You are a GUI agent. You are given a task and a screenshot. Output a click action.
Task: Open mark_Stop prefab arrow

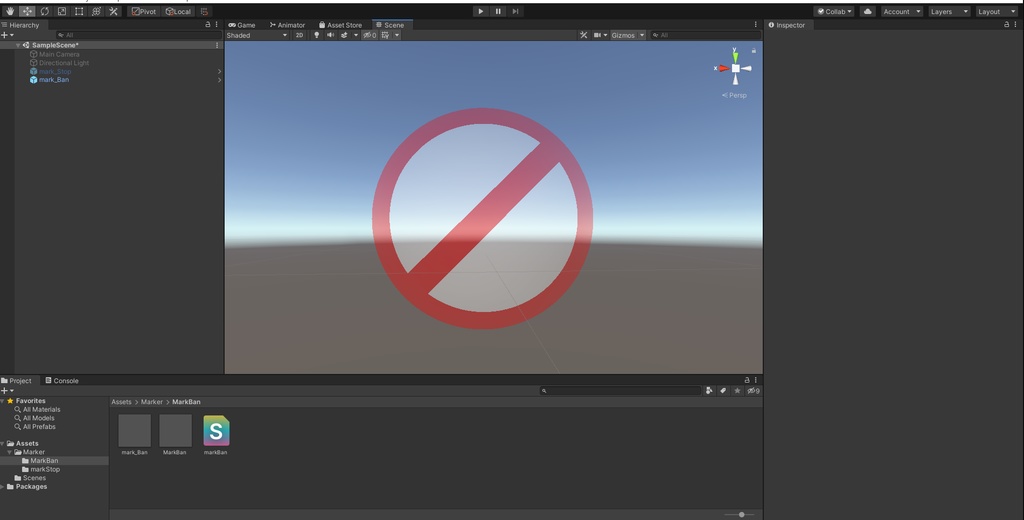tap(219, 71)
